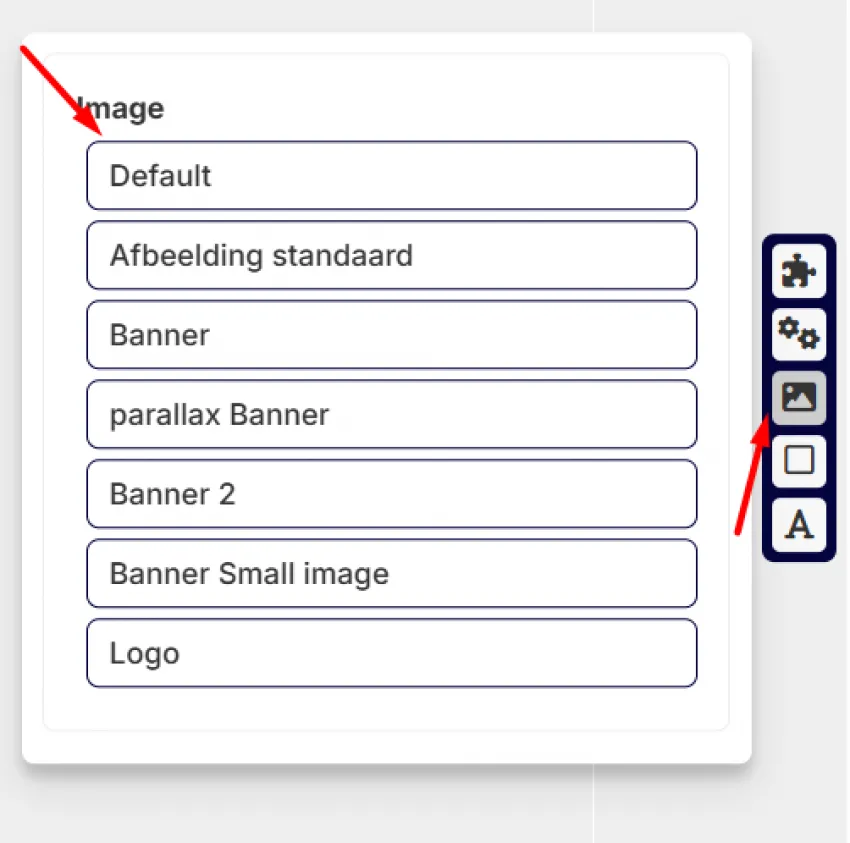Screen dimensions: 850x843
Task: Apply the Default preset under Image
Action: click(391, 175)
